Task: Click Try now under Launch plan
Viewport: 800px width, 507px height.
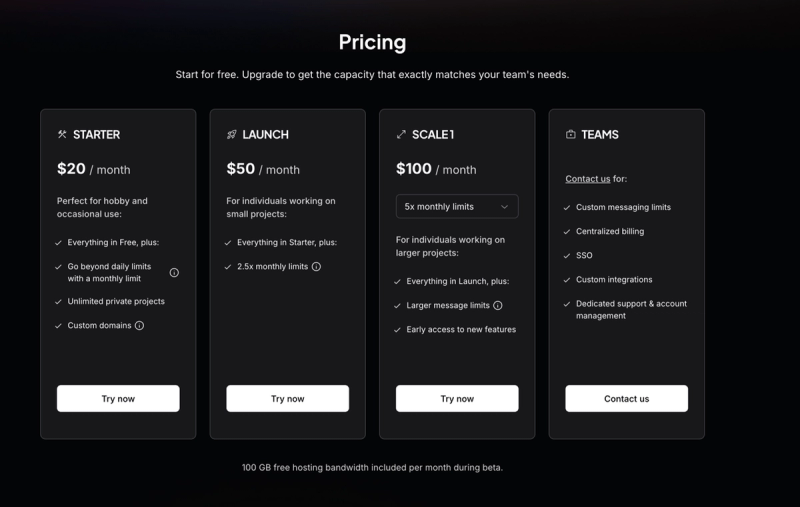Action: (x=288, y=398)
